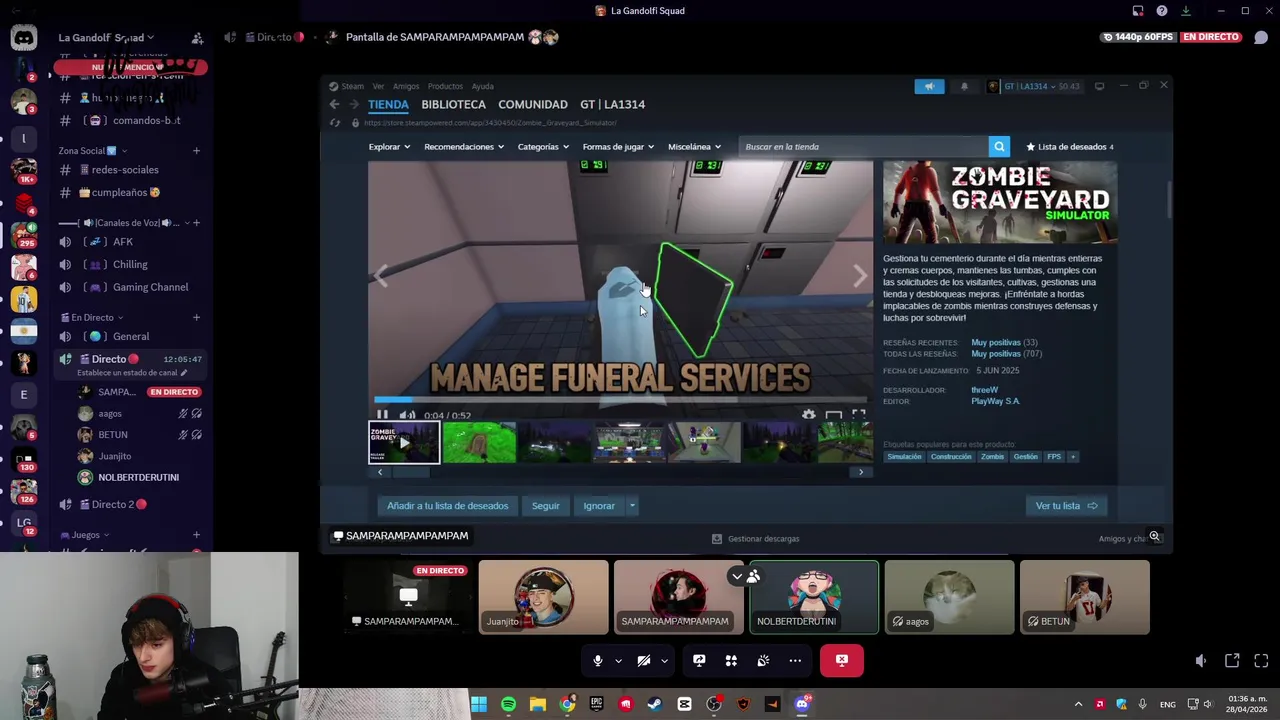Open Discord home direct messages icon

tap(23, 39)
